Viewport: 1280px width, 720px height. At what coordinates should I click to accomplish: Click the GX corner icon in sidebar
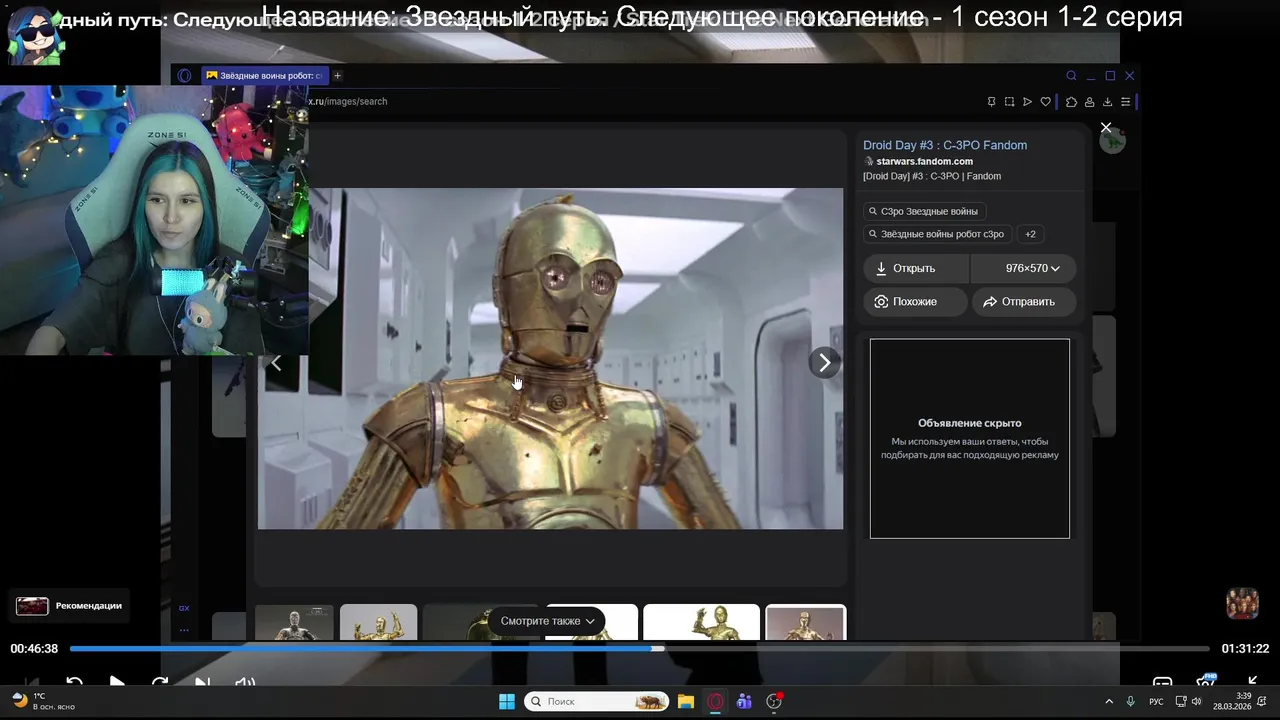coord(184,608)
